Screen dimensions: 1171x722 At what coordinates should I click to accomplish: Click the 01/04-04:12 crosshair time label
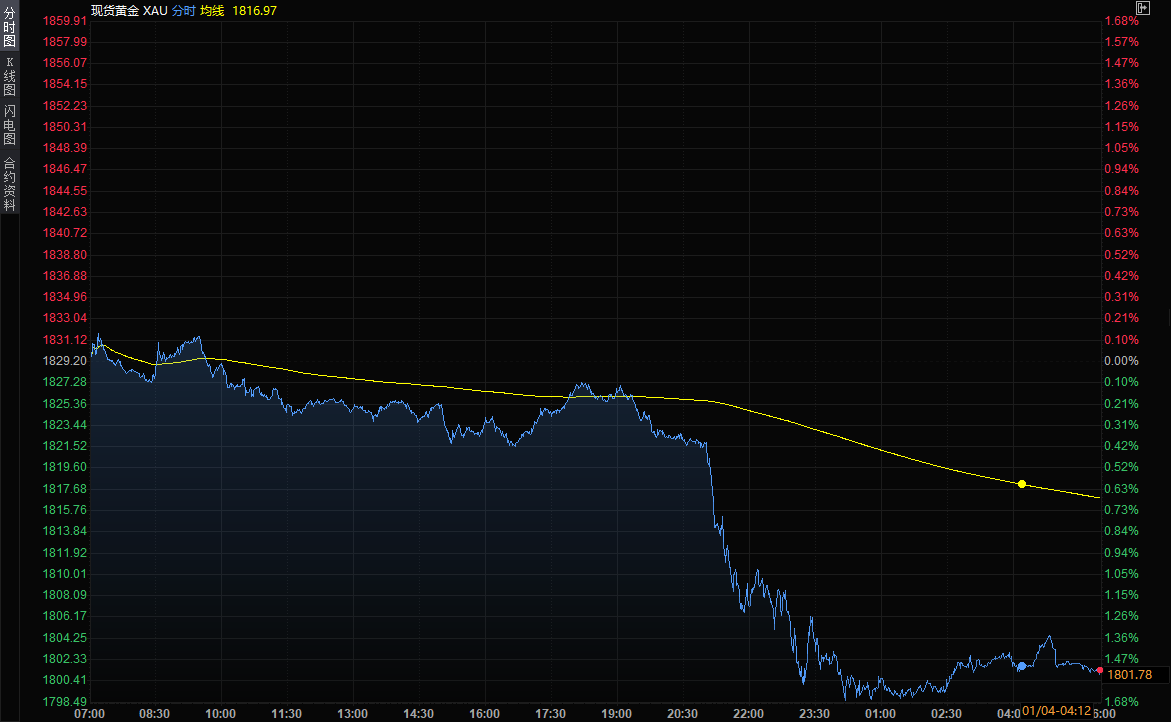1056,711
